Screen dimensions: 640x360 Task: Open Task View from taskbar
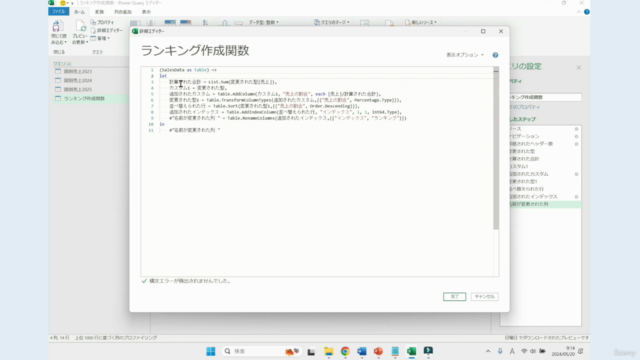coord(311,351)
